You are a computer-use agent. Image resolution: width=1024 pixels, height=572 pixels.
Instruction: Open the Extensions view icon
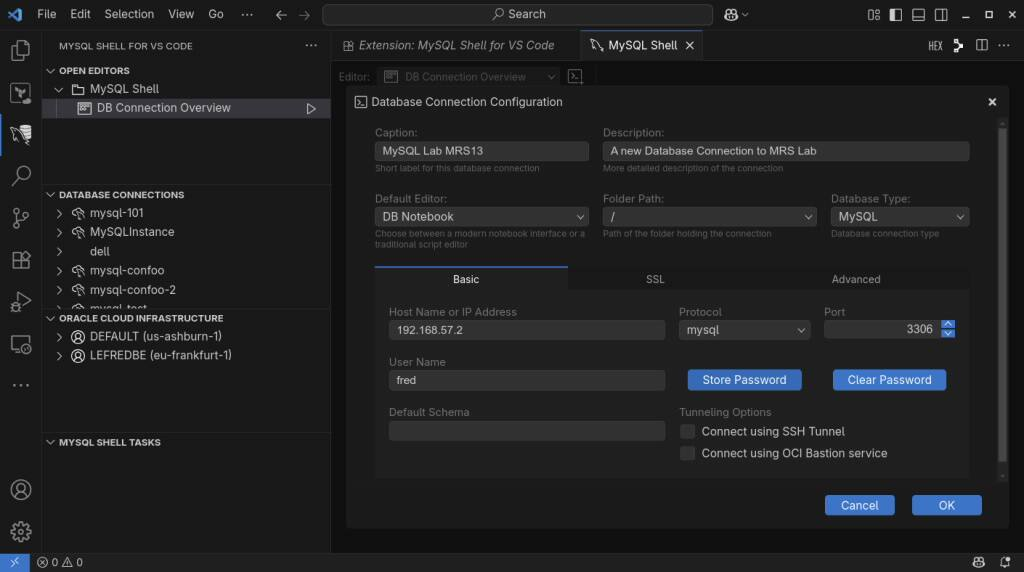click(20, 260)
